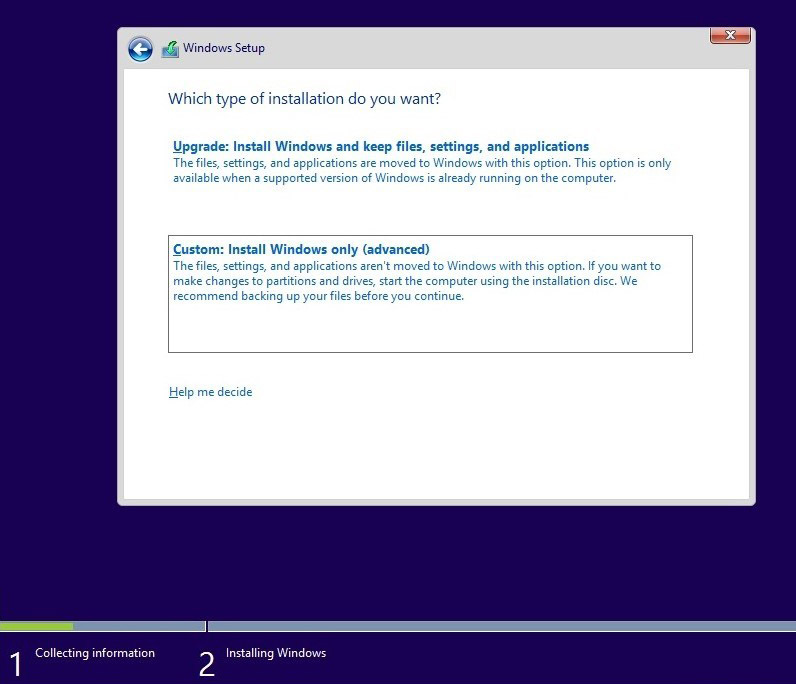Click the Collecting information step label

point(95,653)
